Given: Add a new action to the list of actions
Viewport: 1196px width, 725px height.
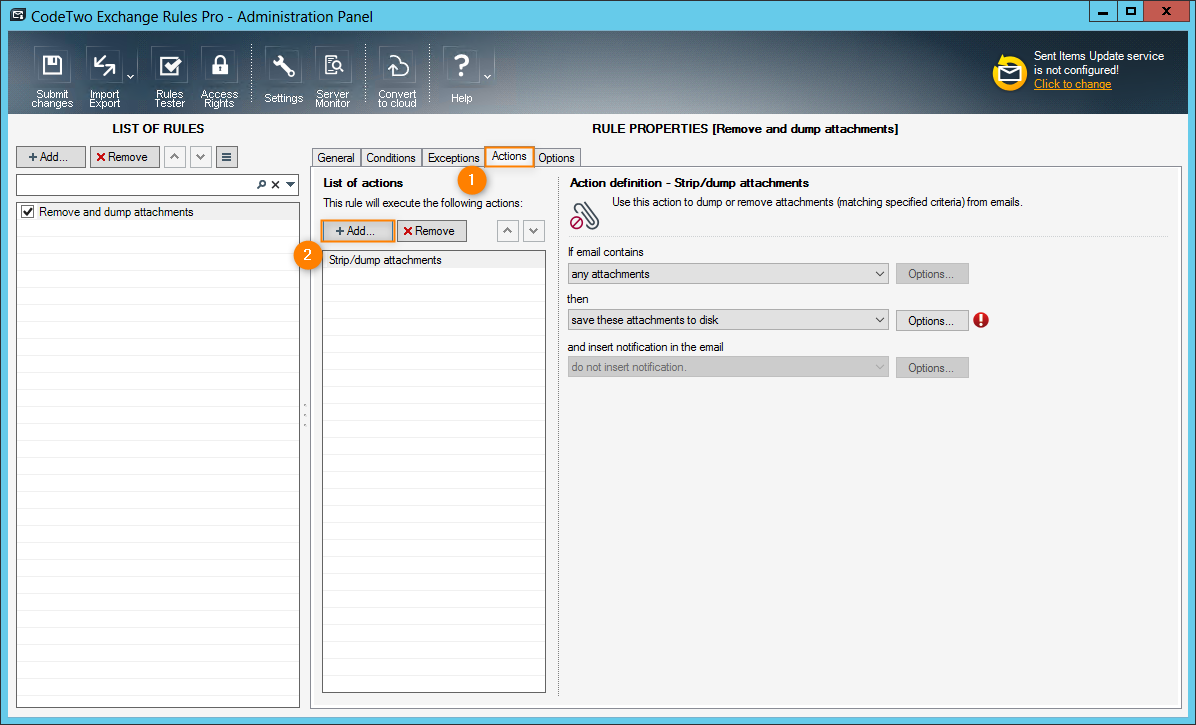Looking at the screenshot, I should 358,231.
